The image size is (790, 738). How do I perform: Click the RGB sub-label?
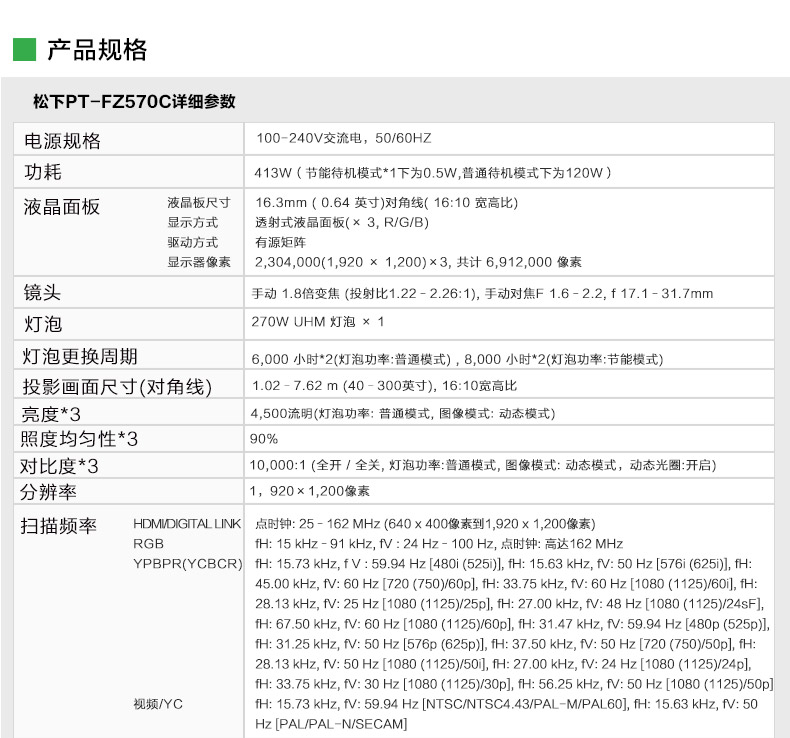click(148, 544)
